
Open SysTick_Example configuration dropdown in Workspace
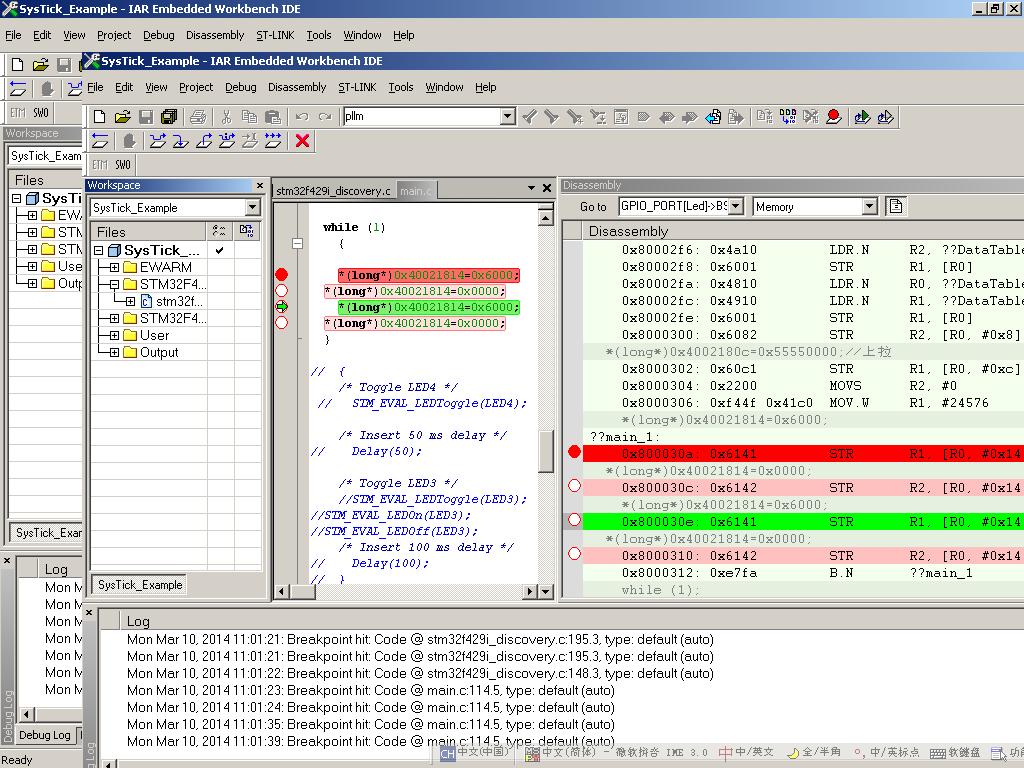(252, 208)
